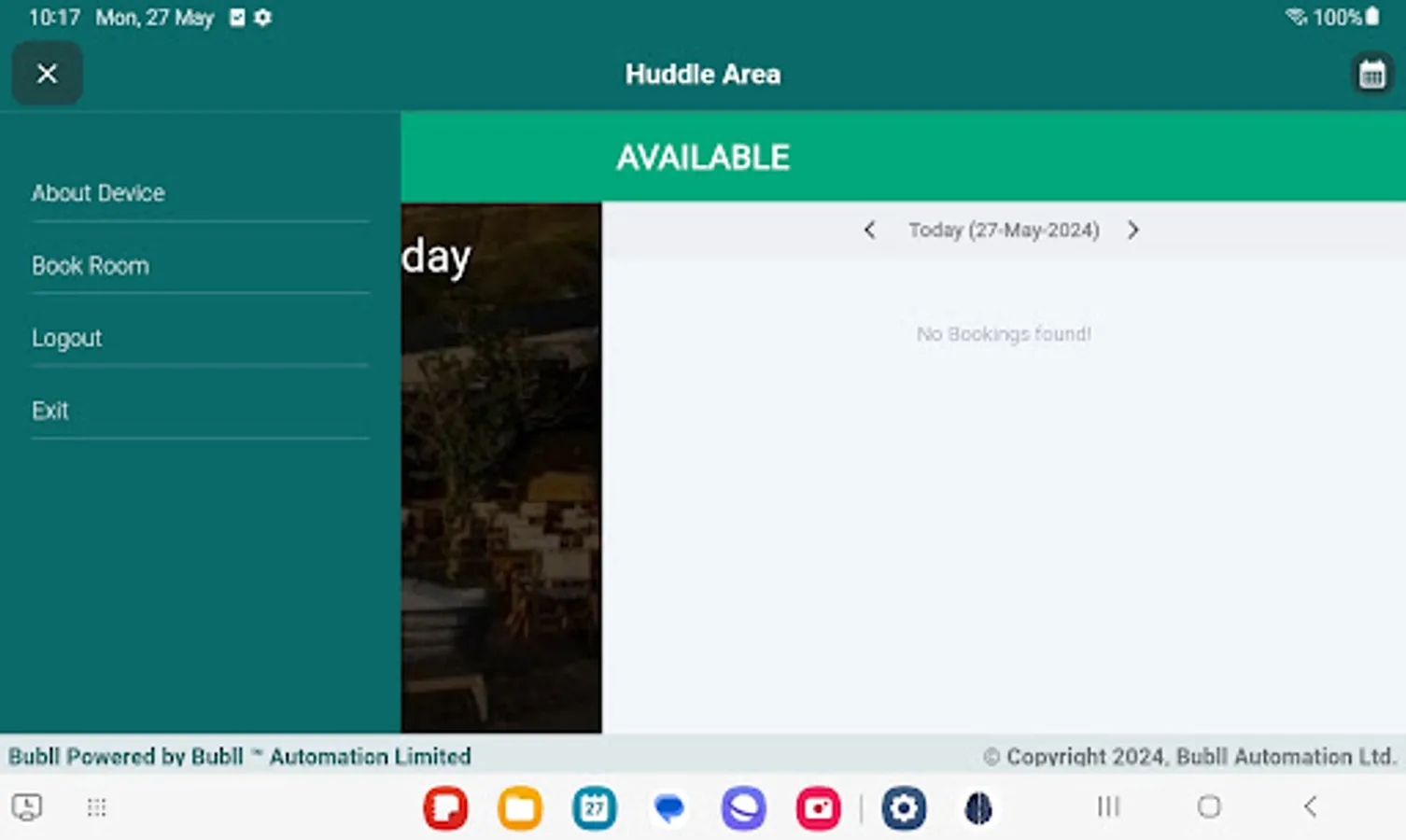
Task: Close the side menu with the X
Action: point(47,73)
